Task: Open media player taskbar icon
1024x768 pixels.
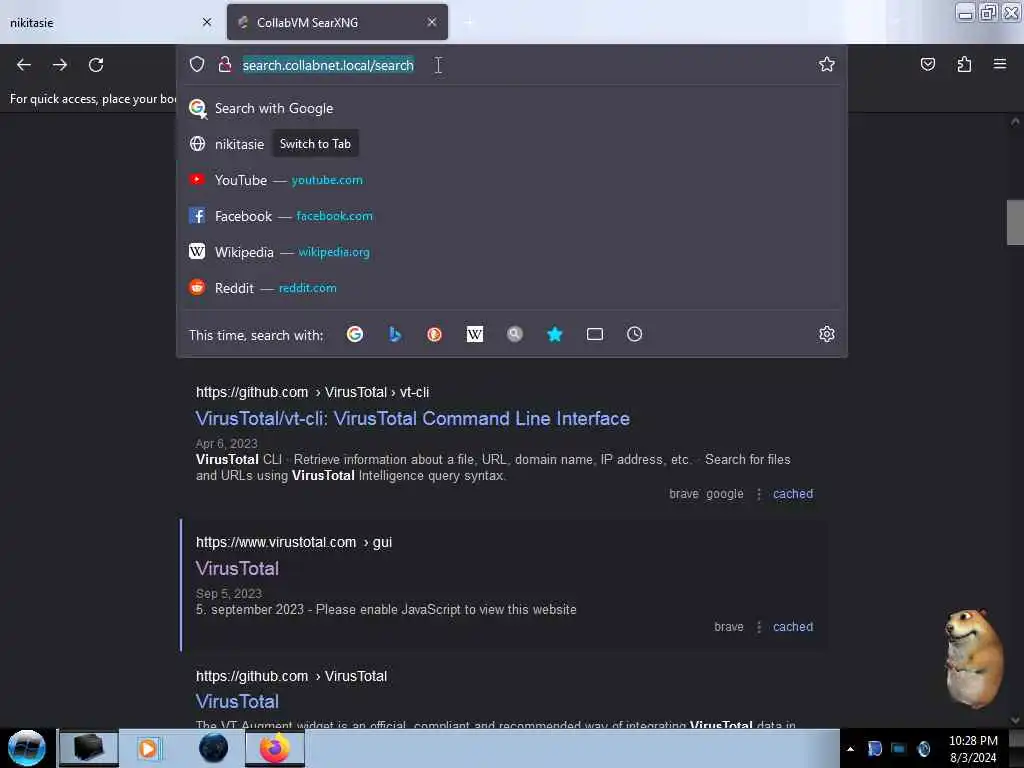Action: point(148,748)
